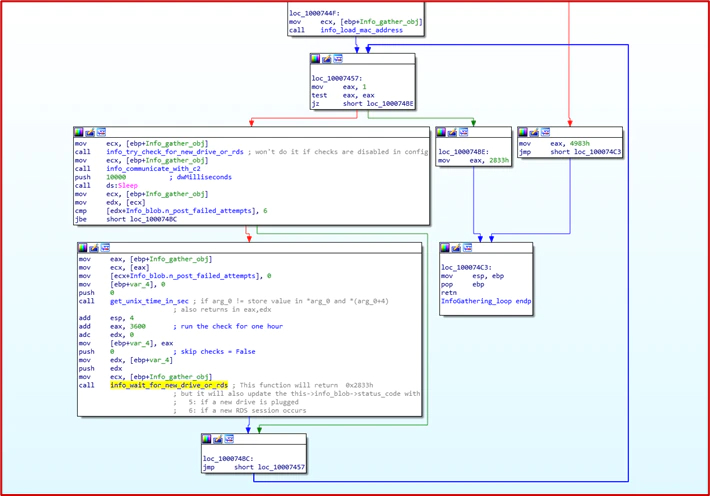Click the third header icon on the get_unix_time_in_sec node
The width and height of the screenshot is (710, 496).
click(x=105, y=247)
